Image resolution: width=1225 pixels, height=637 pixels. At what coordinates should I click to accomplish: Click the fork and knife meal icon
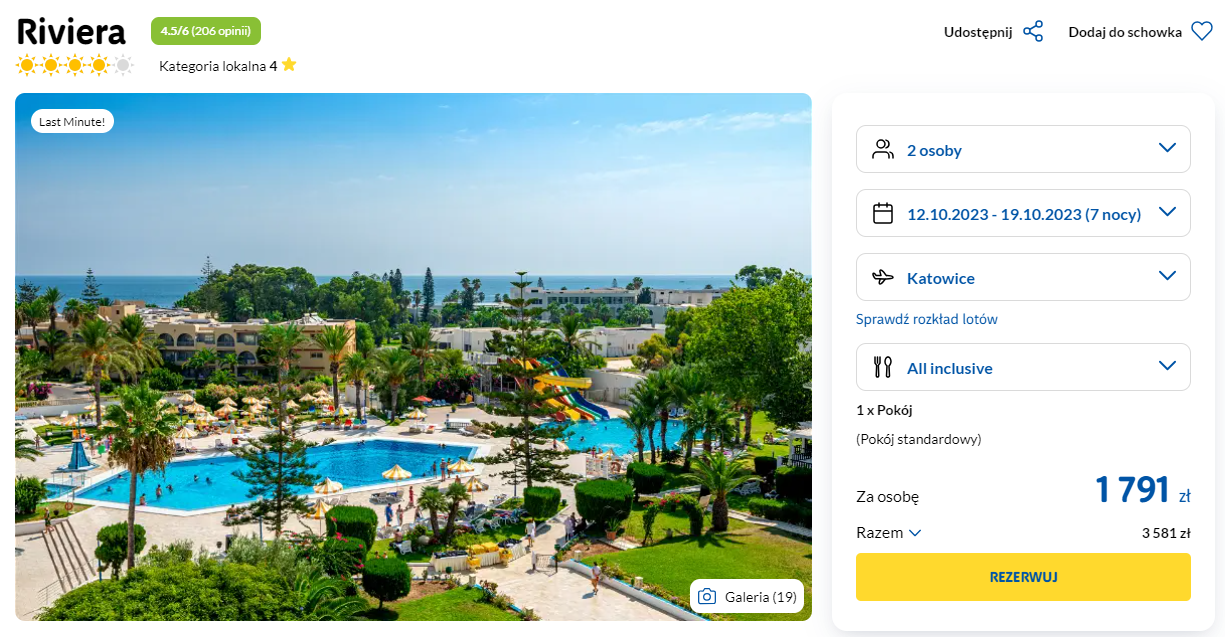(x=883, y=367)
